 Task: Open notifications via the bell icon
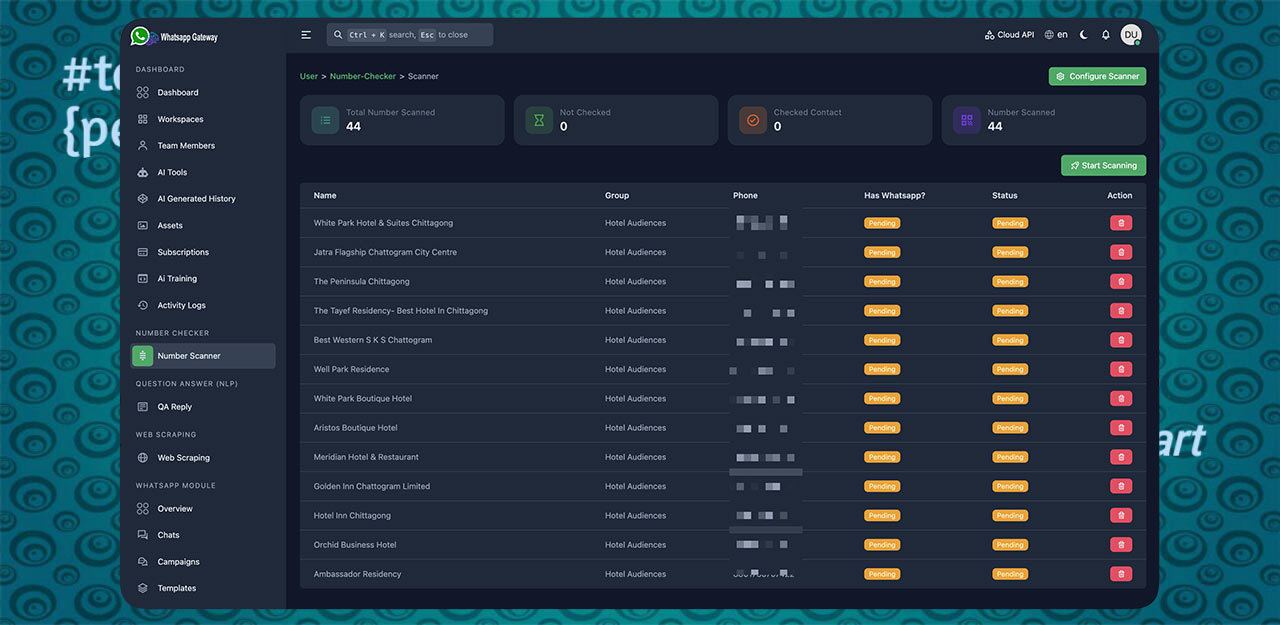[x=1106, y=35]
